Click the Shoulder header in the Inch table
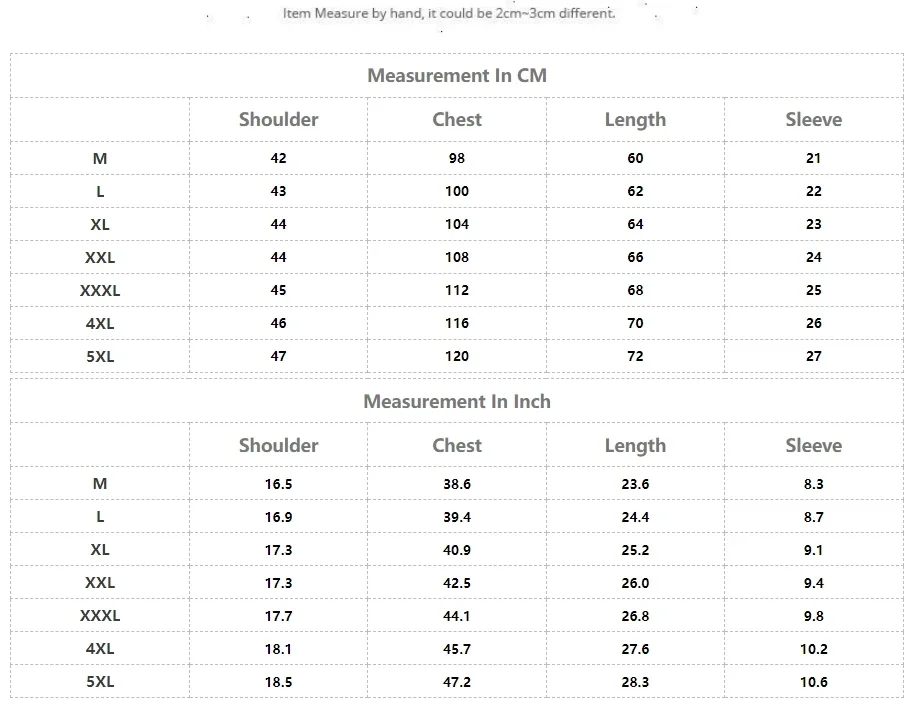 point(278,445)
